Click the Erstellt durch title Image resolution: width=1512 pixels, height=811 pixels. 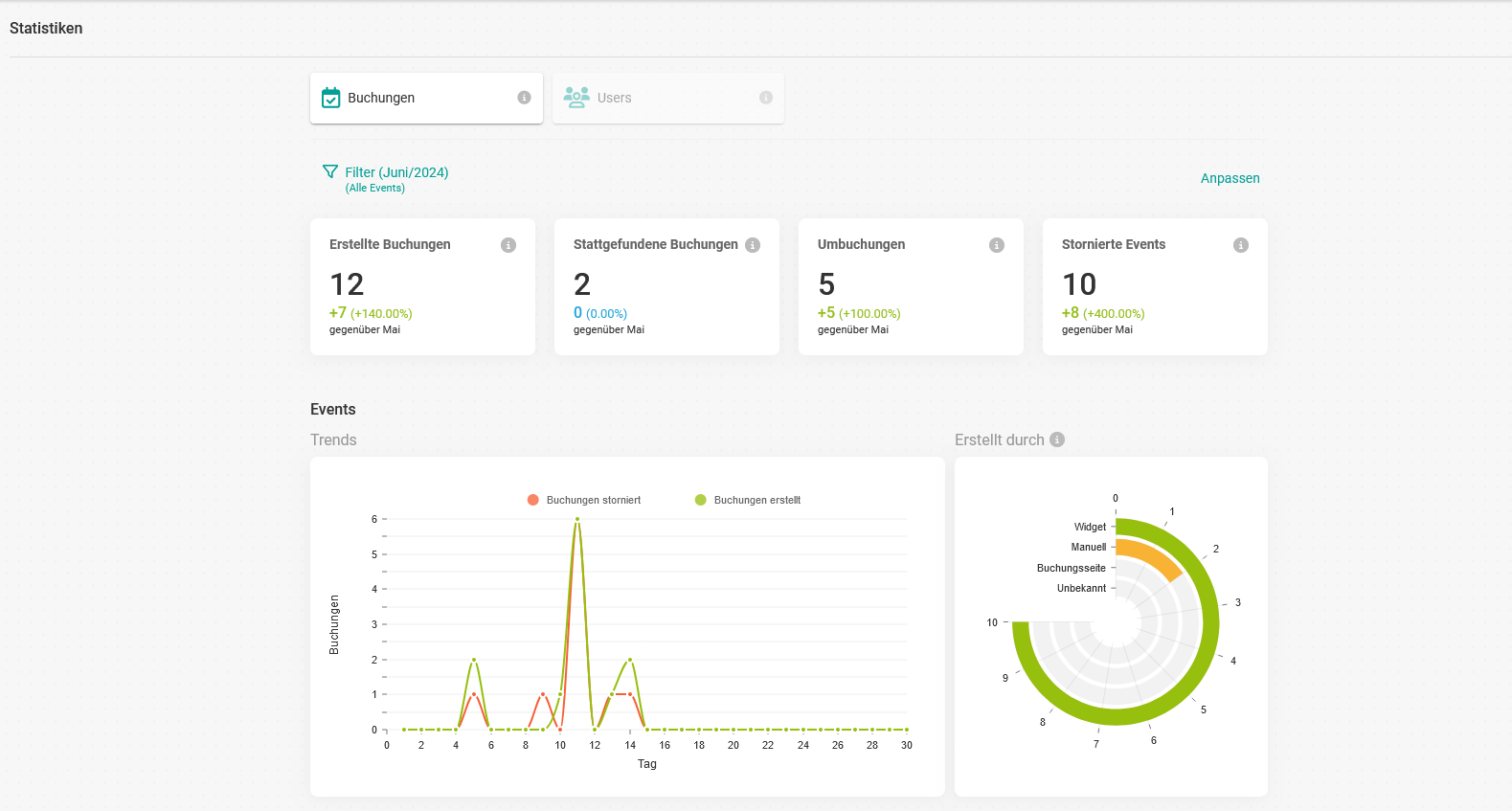coord(1000,439)
